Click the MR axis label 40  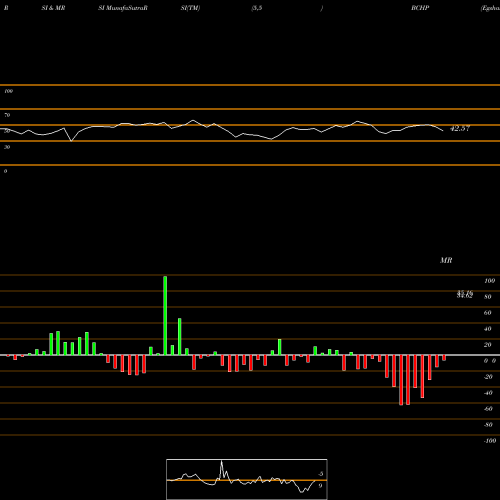pos(488,329)
